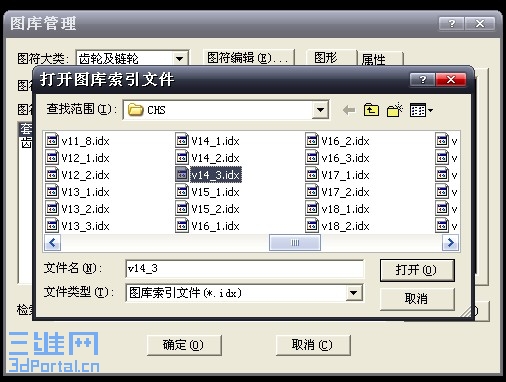The width and height of the screenshot is (506, 382).
Task: Click the file icon of V16_2.idx
Action: (312, 140)
